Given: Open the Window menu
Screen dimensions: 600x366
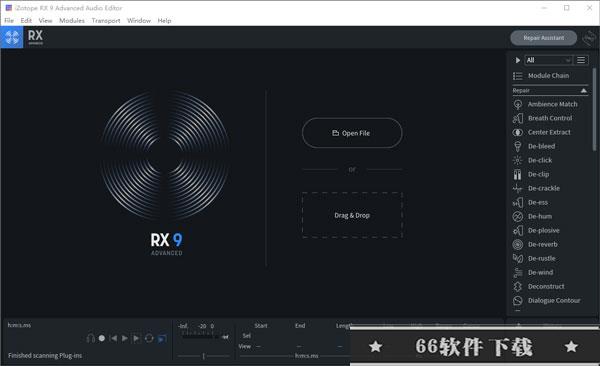Looking at the screenshot, I should [x=139, y=20].
